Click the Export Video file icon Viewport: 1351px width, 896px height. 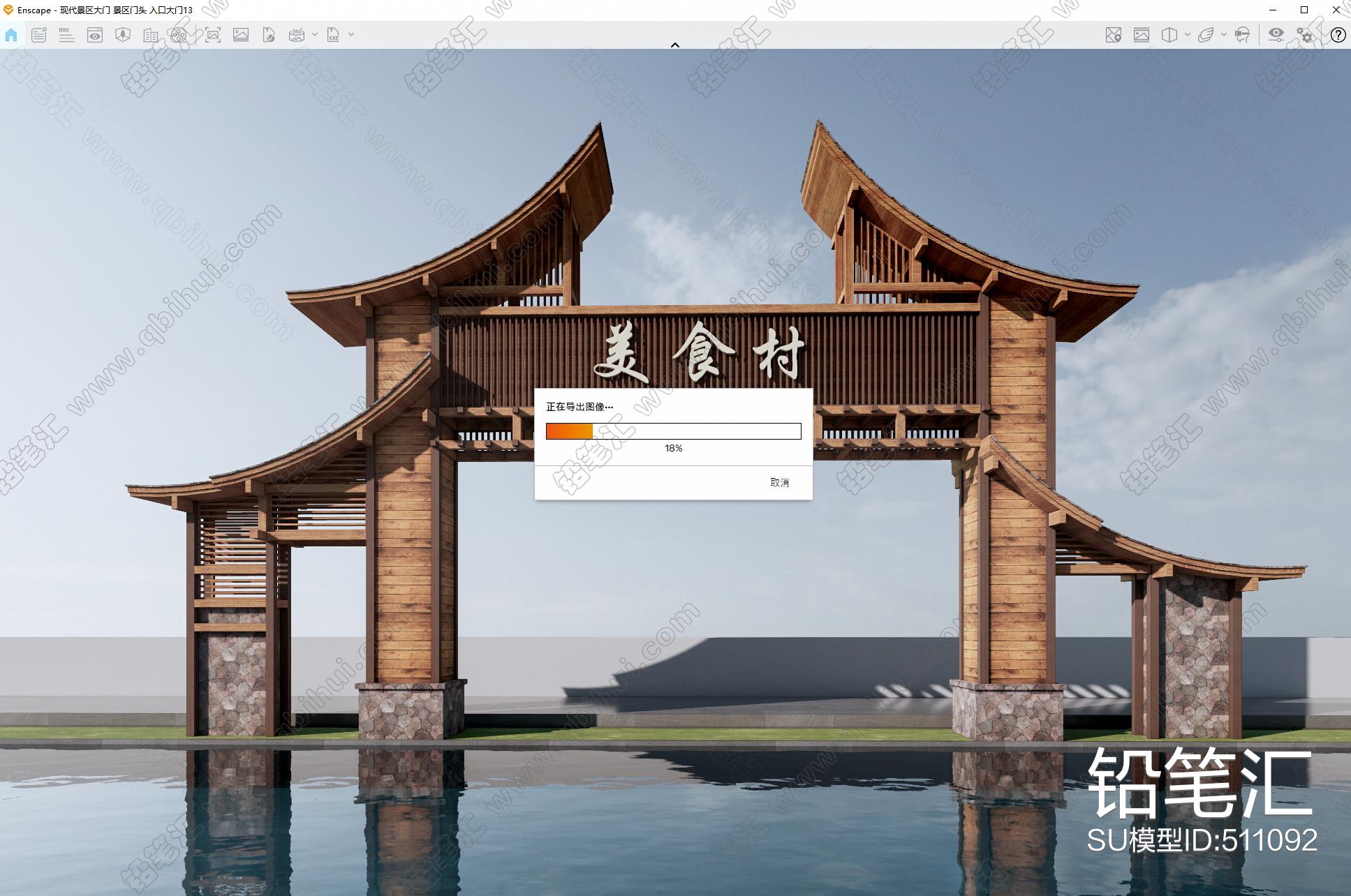click(x=269, y=35)
